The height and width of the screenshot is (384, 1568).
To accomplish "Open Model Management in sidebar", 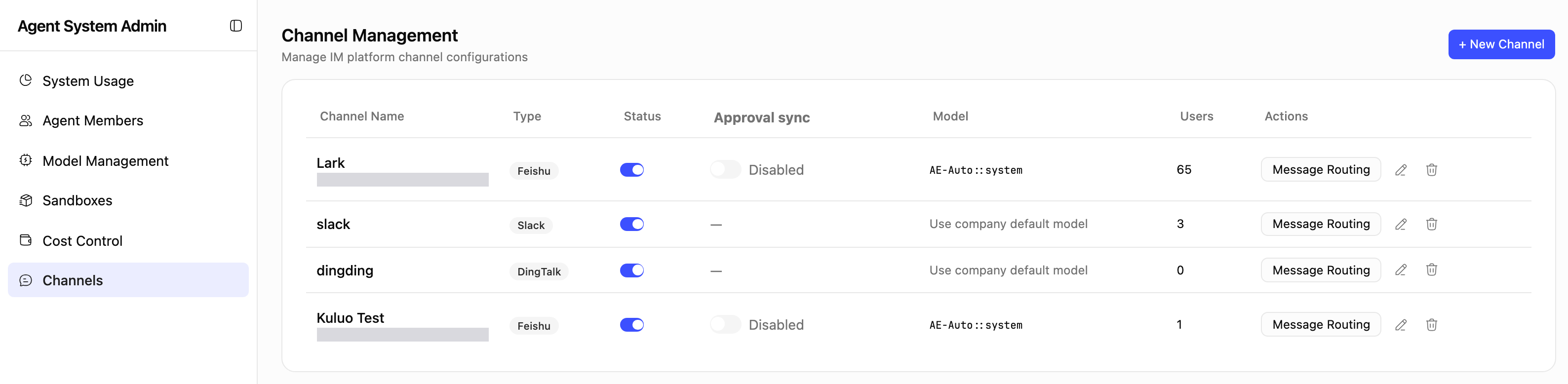I will pyautogui.click(x=128, y=161).
